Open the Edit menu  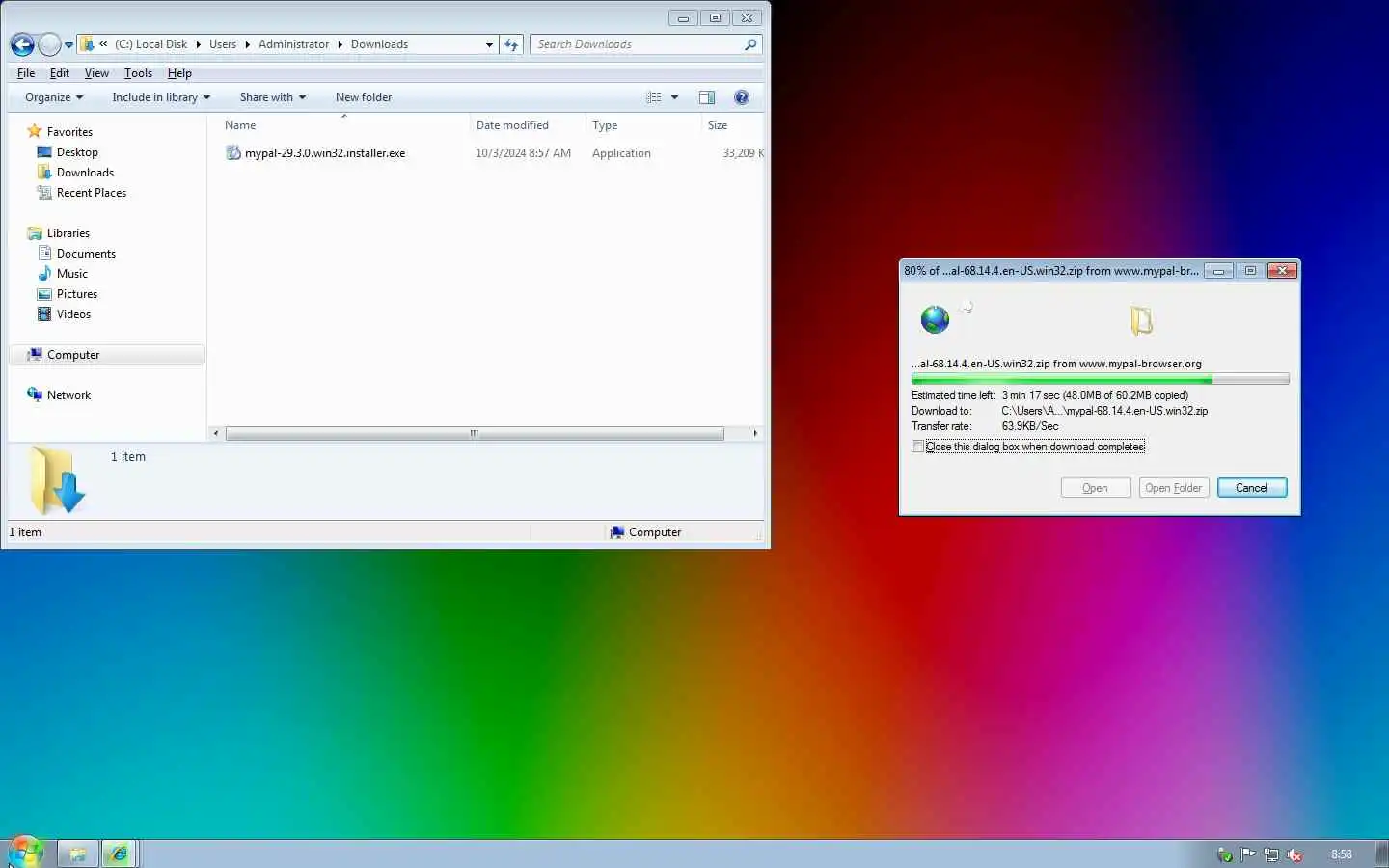tap(60, 73)
